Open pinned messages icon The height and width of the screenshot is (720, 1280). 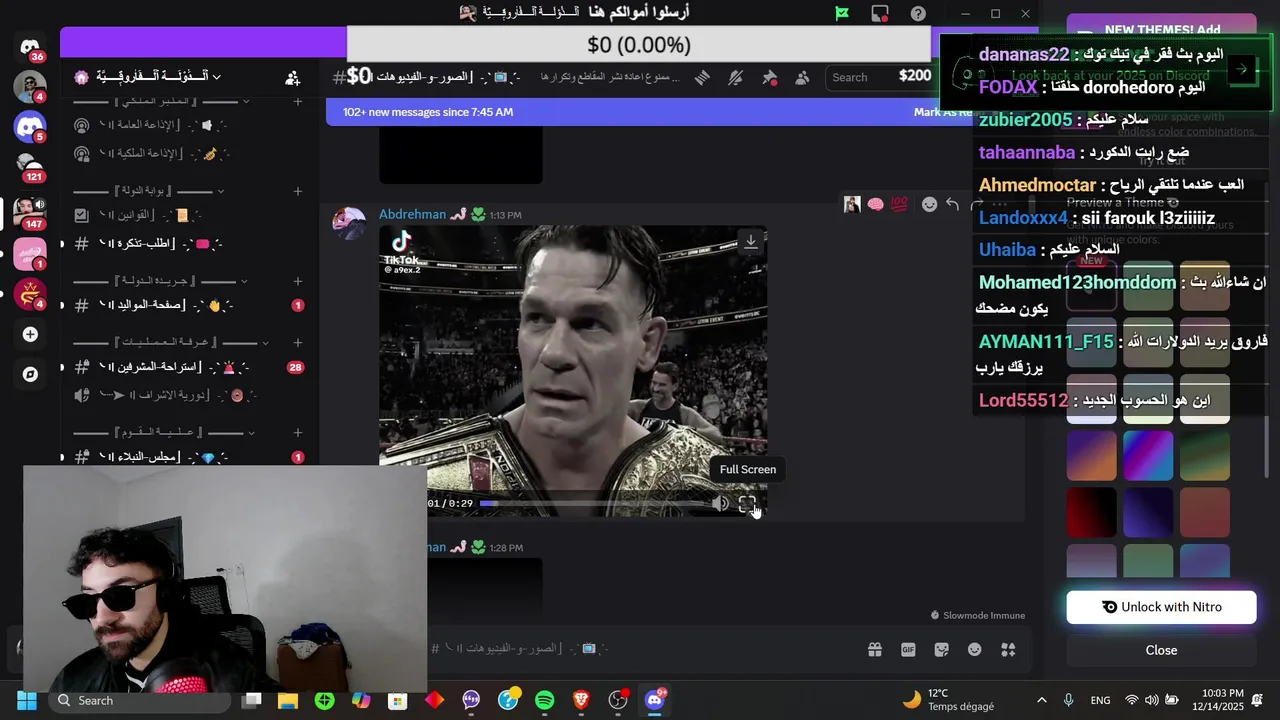[769, 77]
